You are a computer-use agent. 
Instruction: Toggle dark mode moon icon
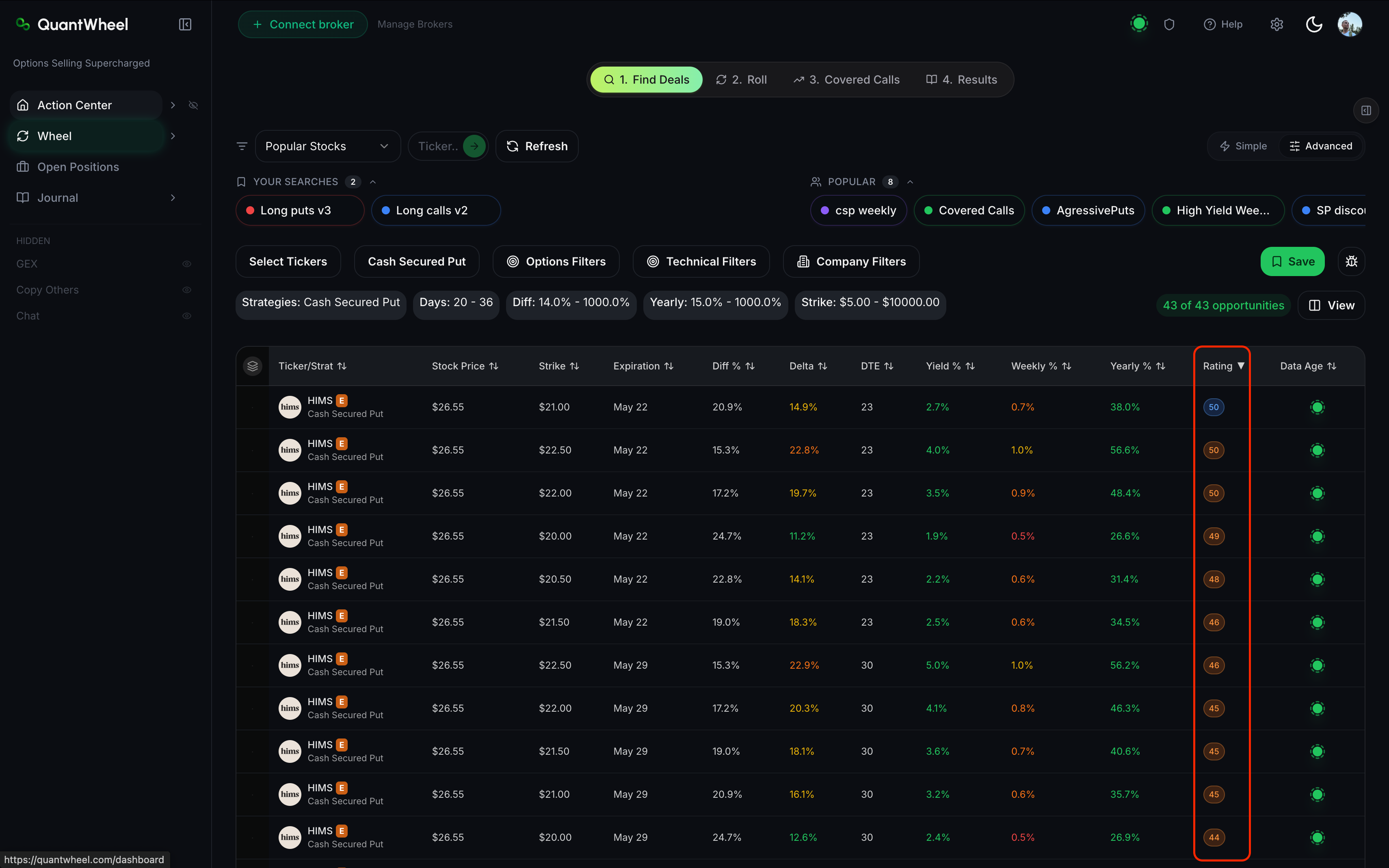tap(1314, 24)
